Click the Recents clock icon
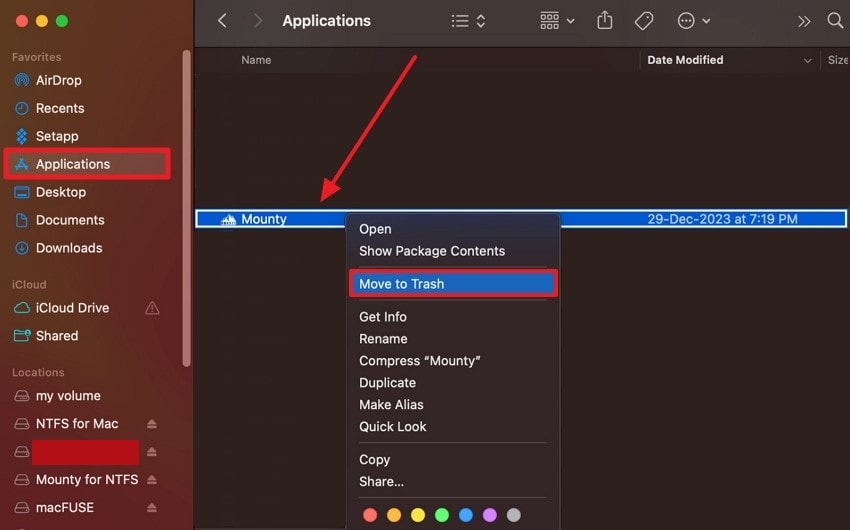 tap(22, 108)
